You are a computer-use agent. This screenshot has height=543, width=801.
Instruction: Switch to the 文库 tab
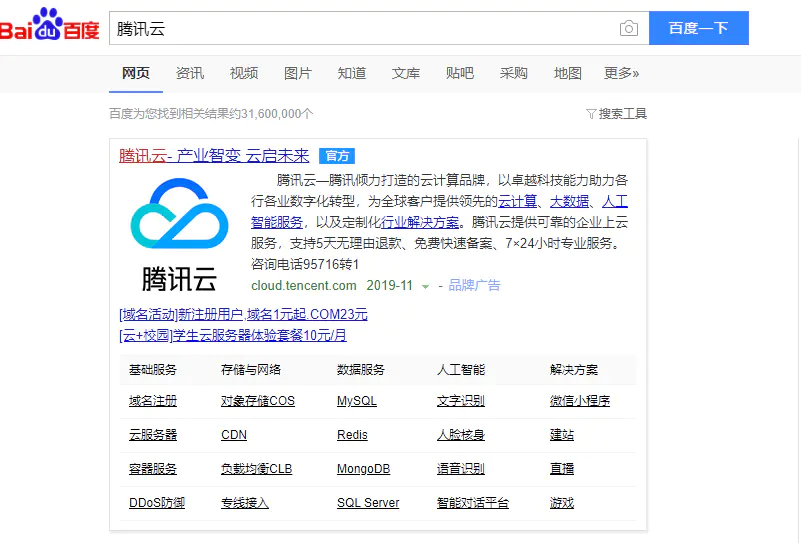pos(406,74)
